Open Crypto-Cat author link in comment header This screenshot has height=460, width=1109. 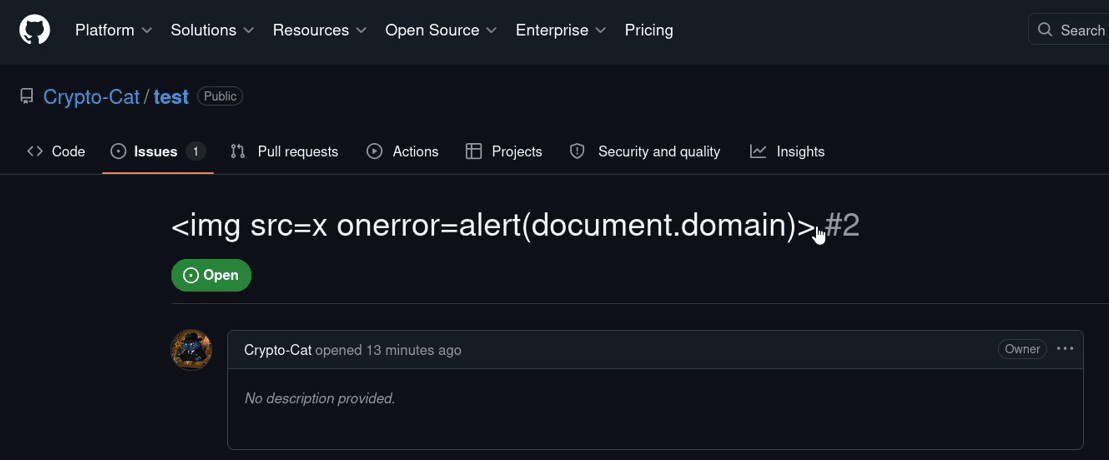pos(278,350)
